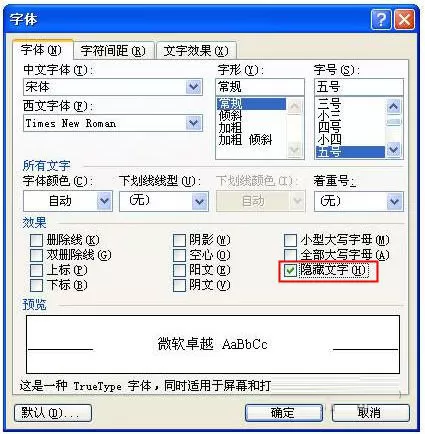The width and height of the screenshot is (425, 434).
Task: Enable 小型大写字母 small caps checkbox
Action: (290, 240)
